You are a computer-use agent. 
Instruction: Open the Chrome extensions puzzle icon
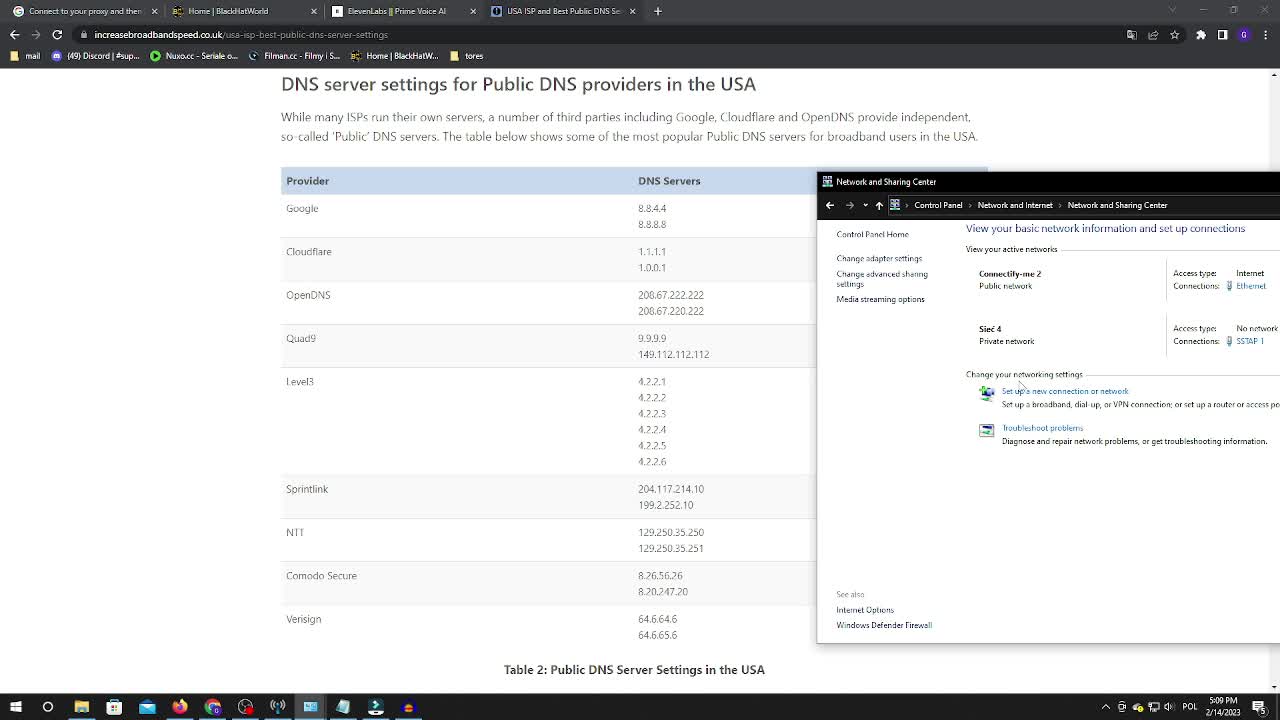1201,34
